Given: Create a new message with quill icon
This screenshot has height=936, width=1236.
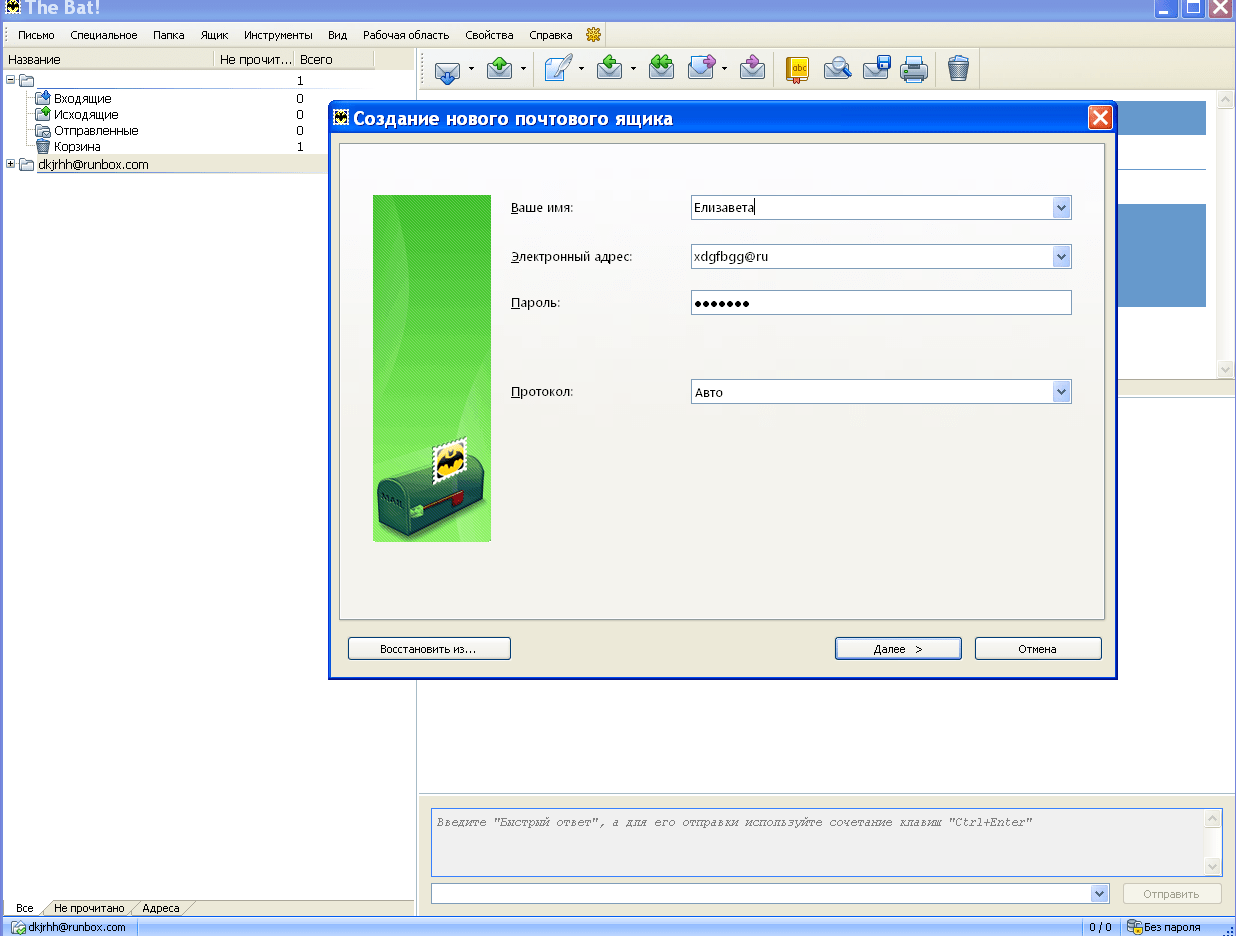Looking at the screenshot, I should coord(558,69).
